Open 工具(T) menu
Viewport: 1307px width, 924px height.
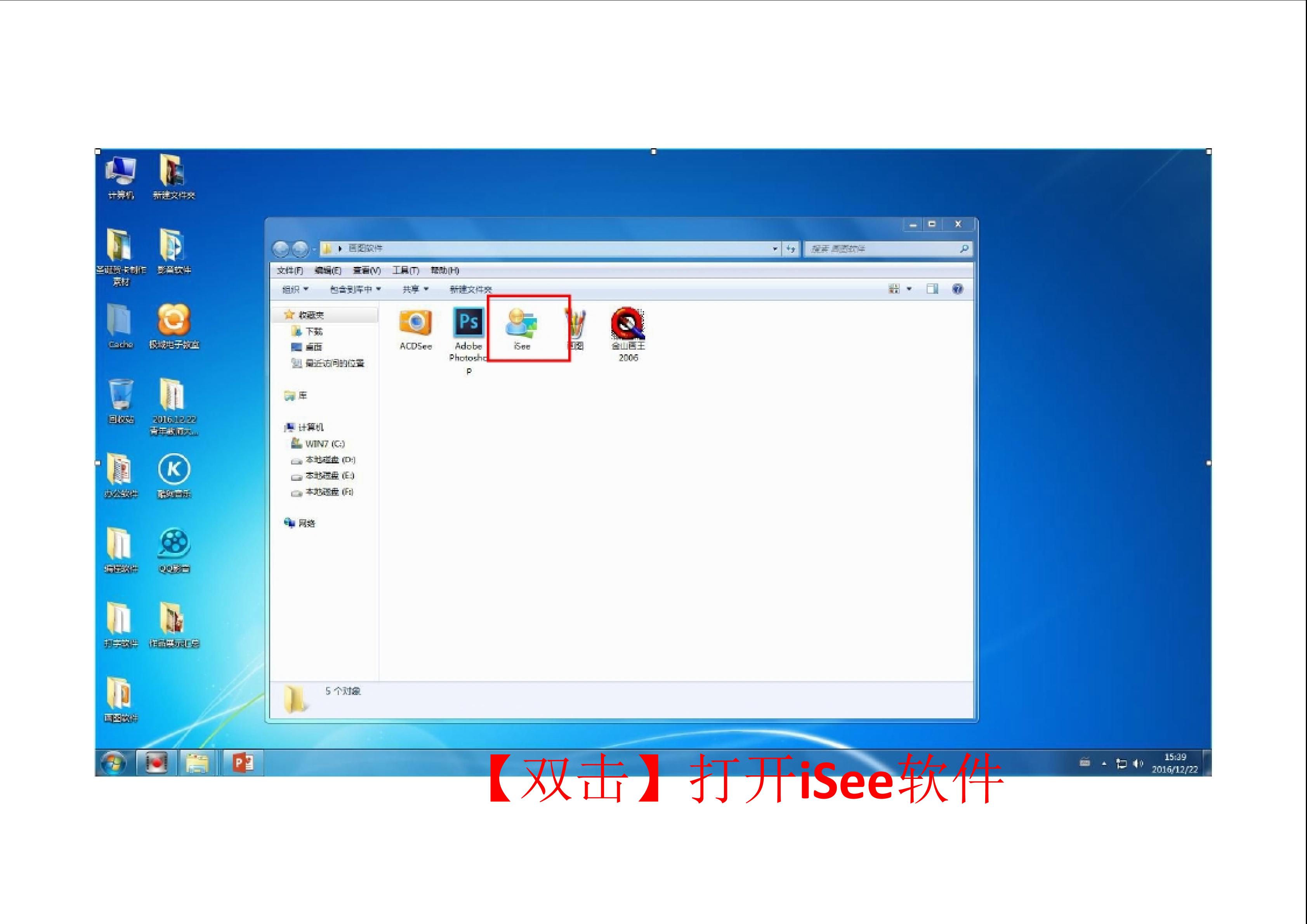click(405, 270)
